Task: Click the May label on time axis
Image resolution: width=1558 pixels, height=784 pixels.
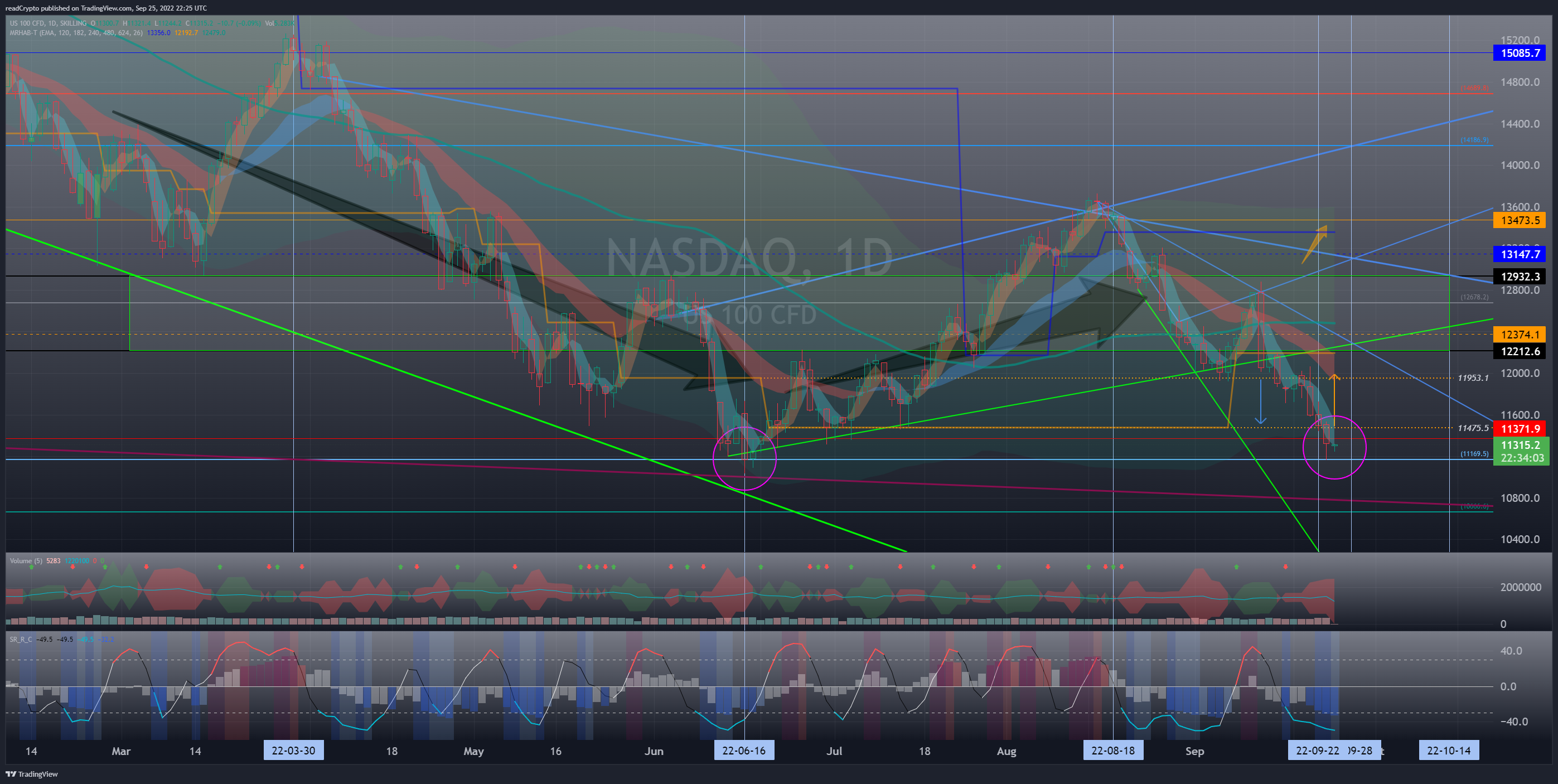Action: pyautogui.click(x=473, y=751)
